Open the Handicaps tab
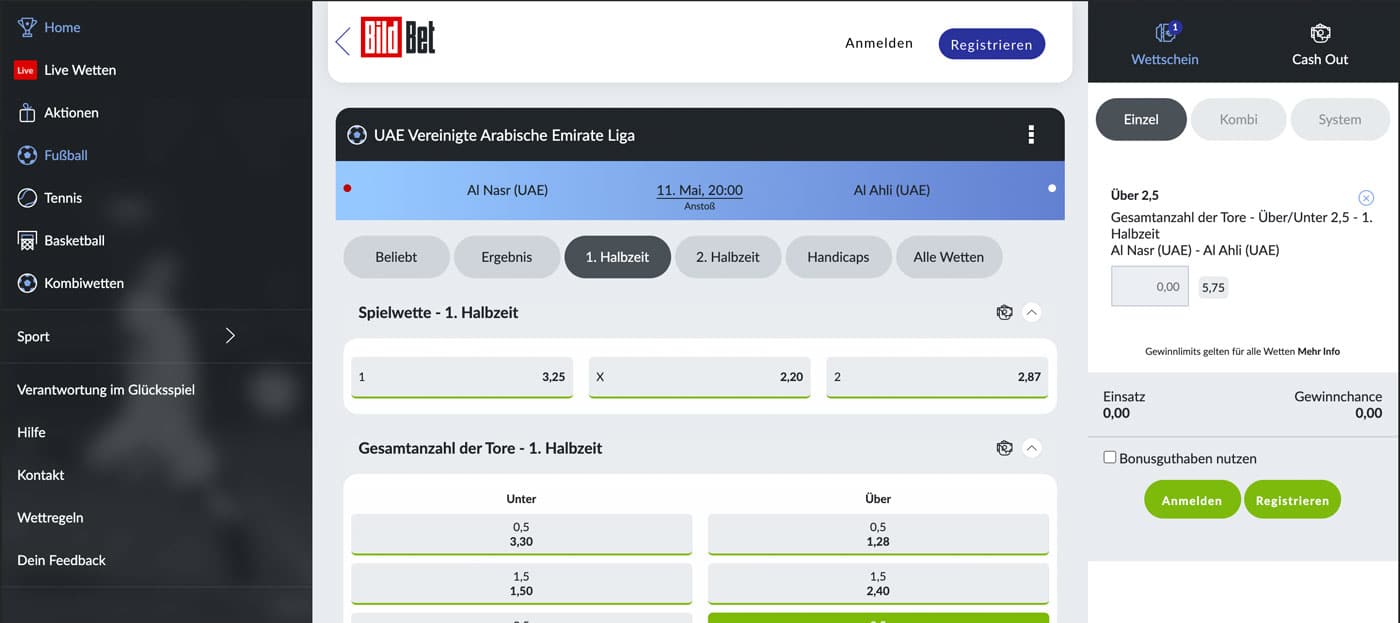 point(838,257)
